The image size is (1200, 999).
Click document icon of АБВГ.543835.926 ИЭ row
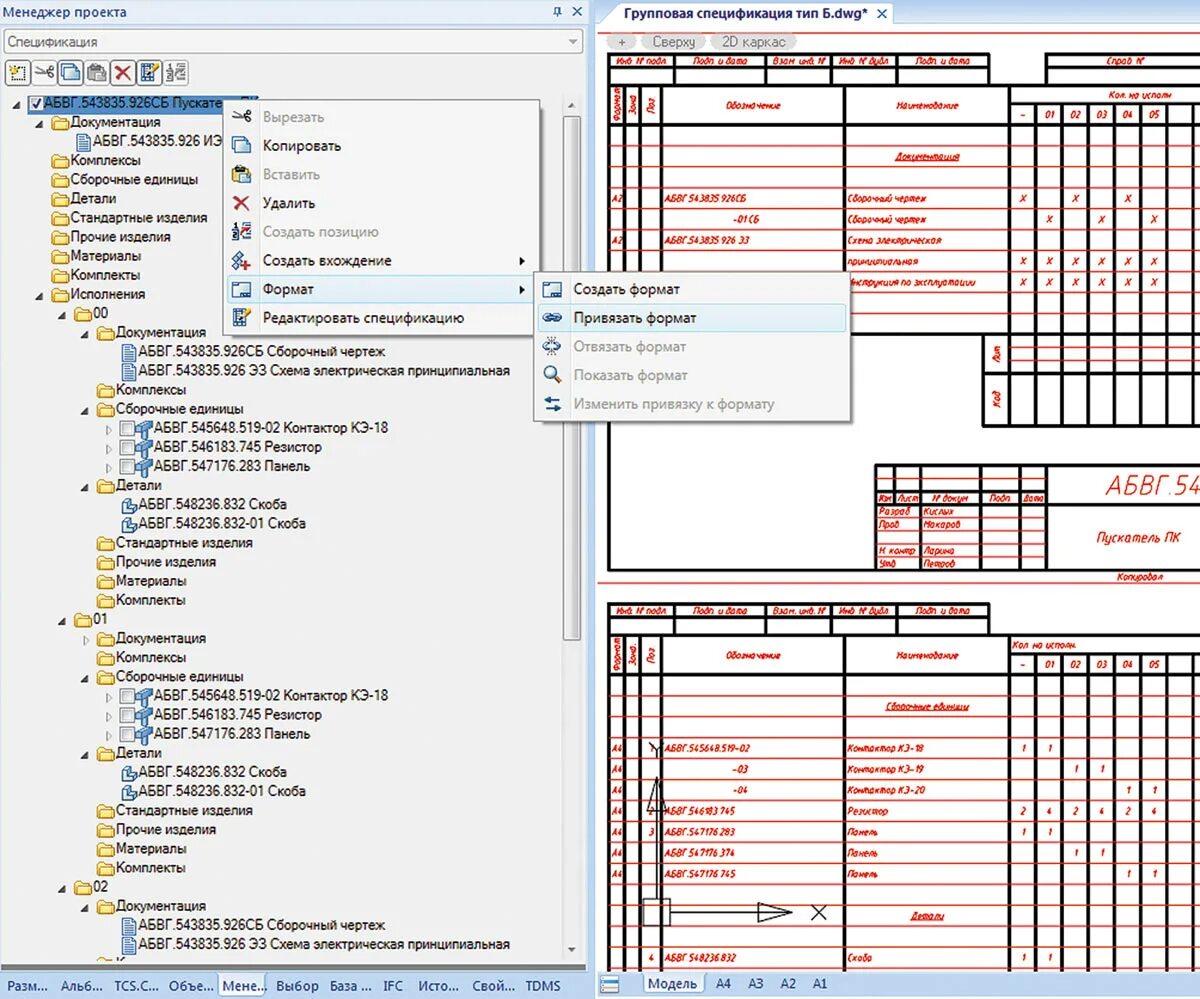pyautogui.click(x=83, y=141)
